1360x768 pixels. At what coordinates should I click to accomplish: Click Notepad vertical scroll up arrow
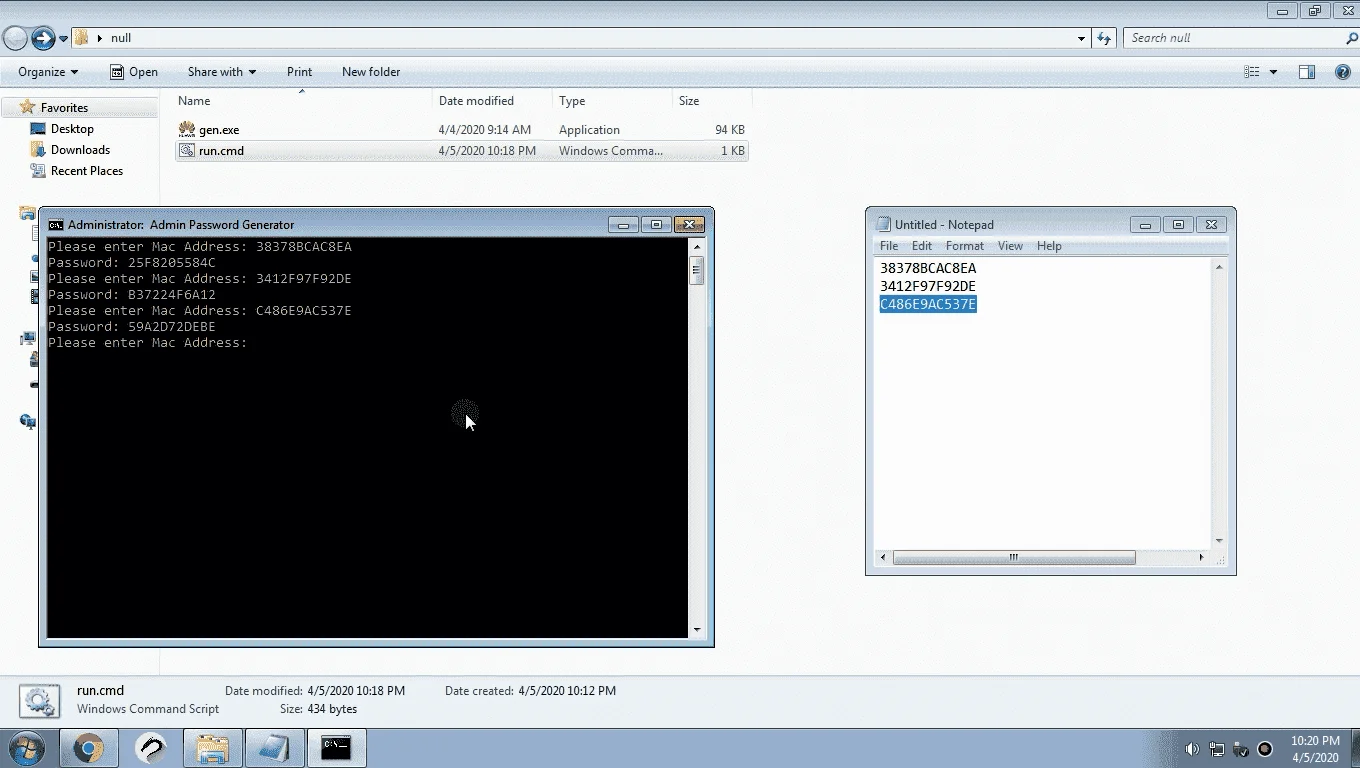pos(1219,267)
